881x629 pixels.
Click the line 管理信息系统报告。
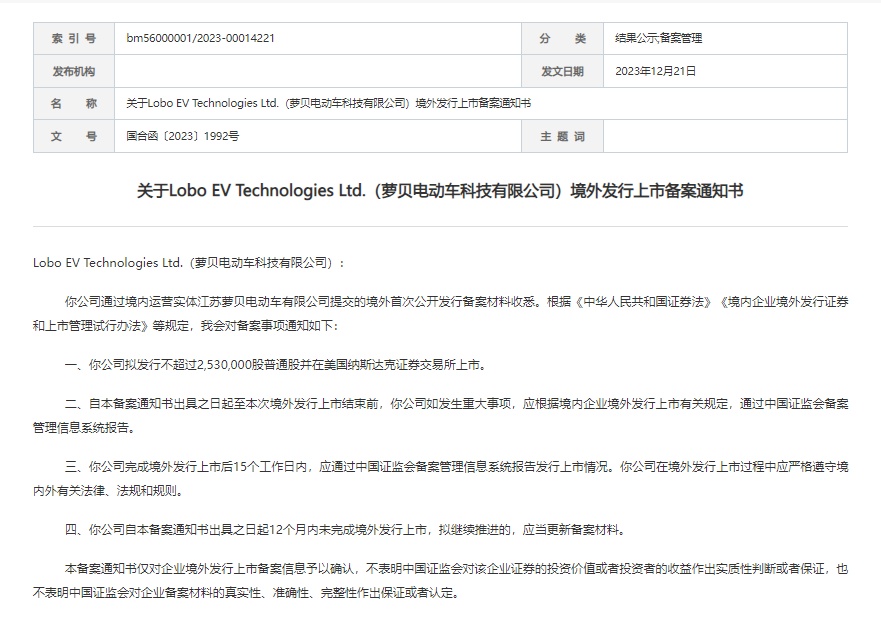[x=85, y=428]
